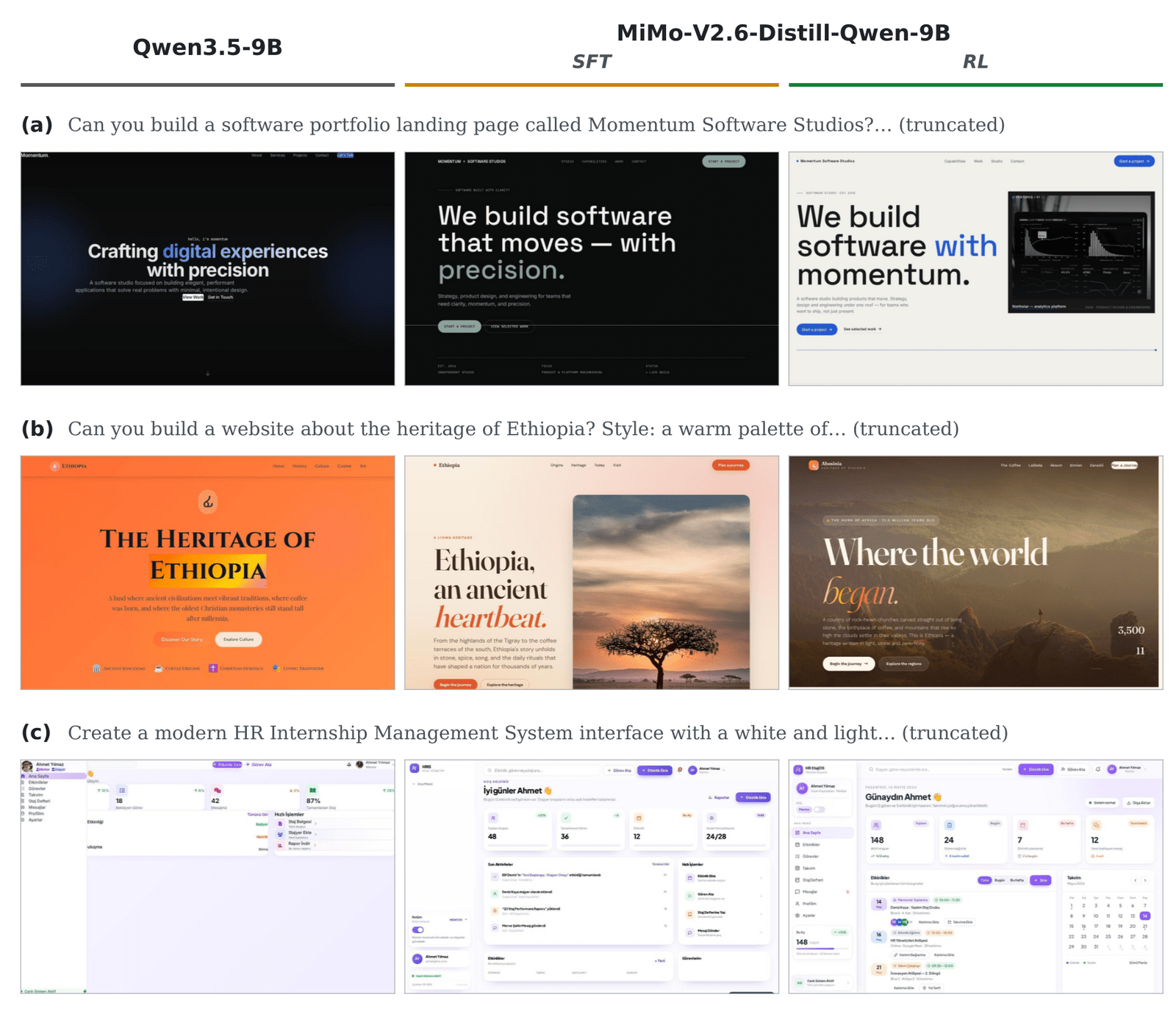
Task: Click the Ayarlar gear icon in RL HR sidebar
Action: (797, 915)
